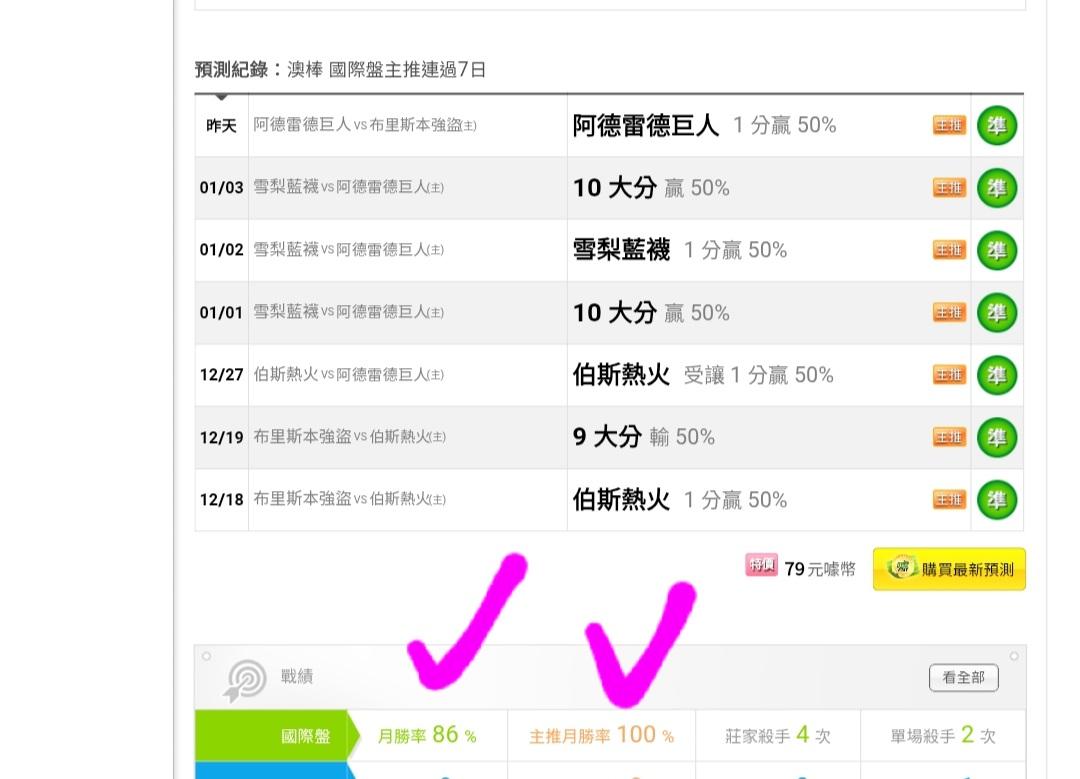Screen dimensions: 1080x779
Task: Click the orange 主推 tag on the 01/01 row
Action: coord(949,312)
